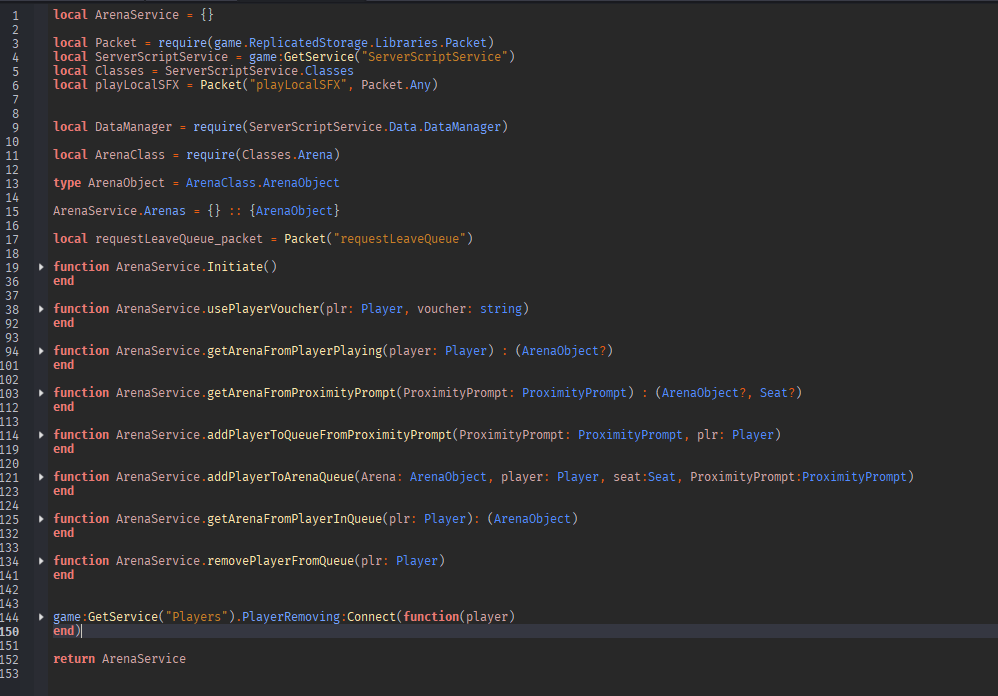The width and height of the screenshot is (998, 696).
Task: Click the "requestLeaveQueue" string literal
Action: 399,239
